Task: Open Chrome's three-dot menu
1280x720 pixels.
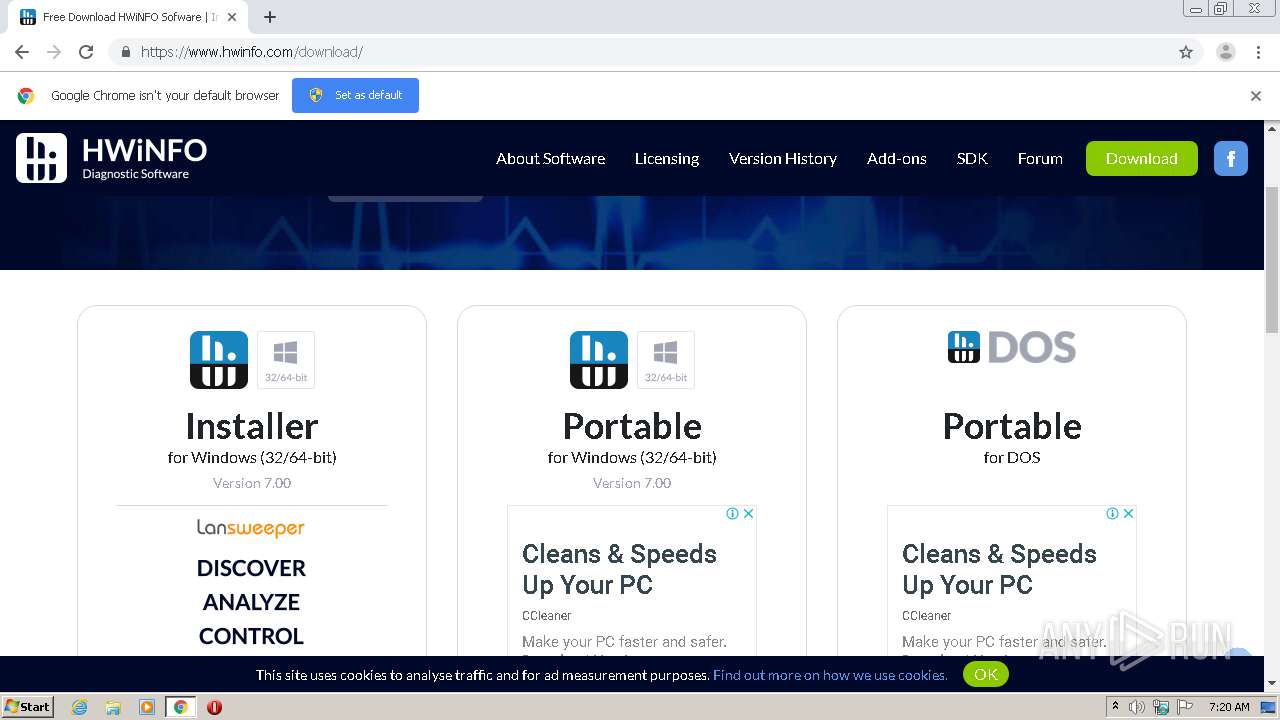Action: [x=1258, y=52]
